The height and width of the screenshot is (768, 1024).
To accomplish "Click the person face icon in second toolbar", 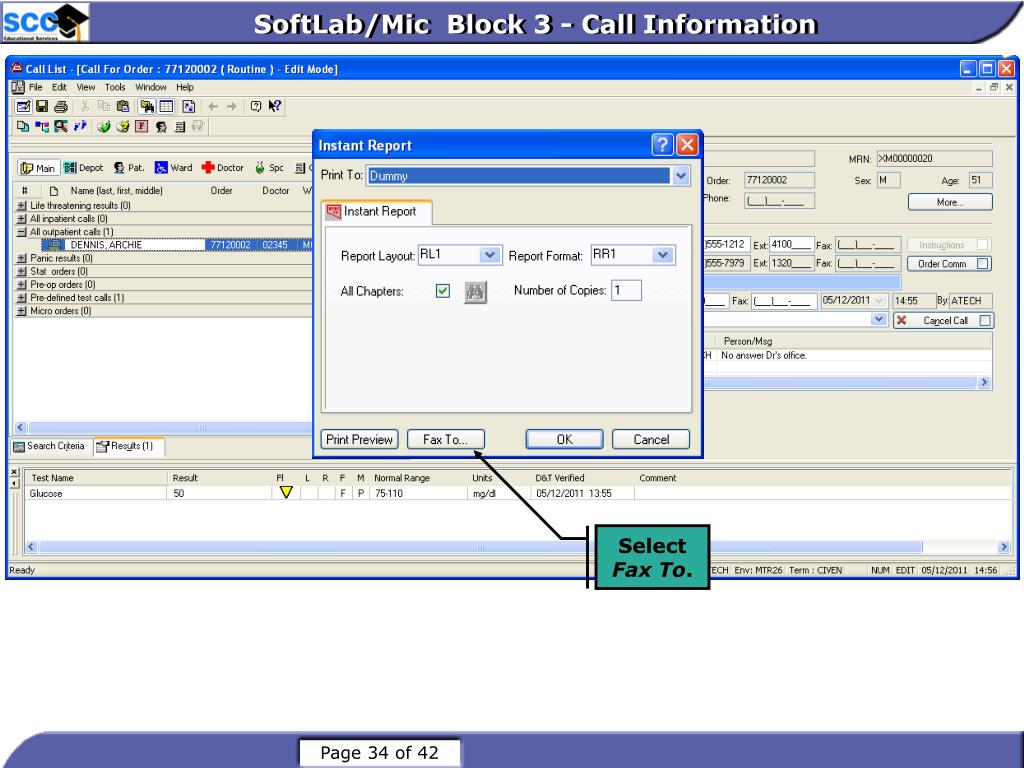I will click(161, 126).
